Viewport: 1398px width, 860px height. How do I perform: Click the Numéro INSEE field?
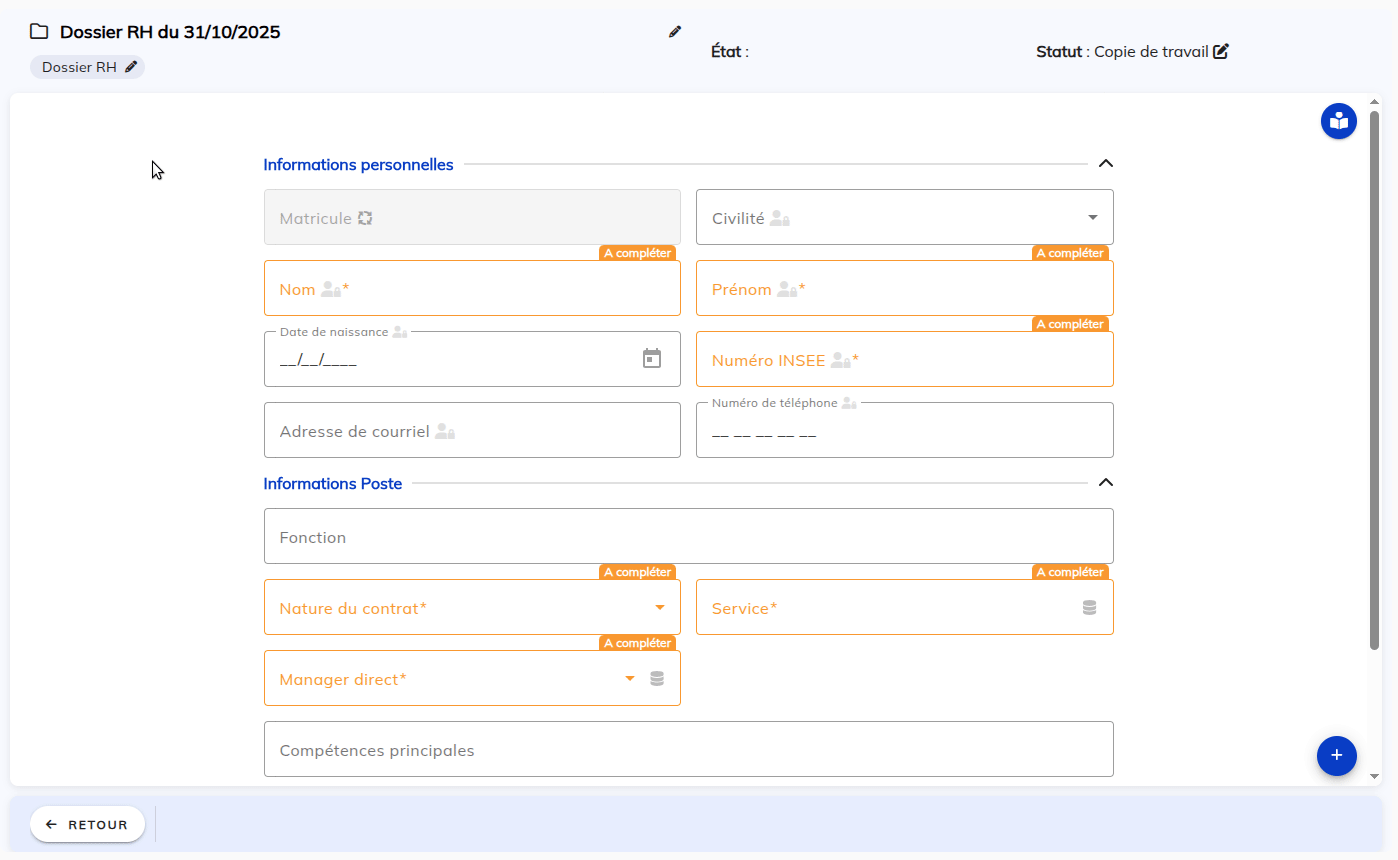pyautogui.click(x=904, y=361)
